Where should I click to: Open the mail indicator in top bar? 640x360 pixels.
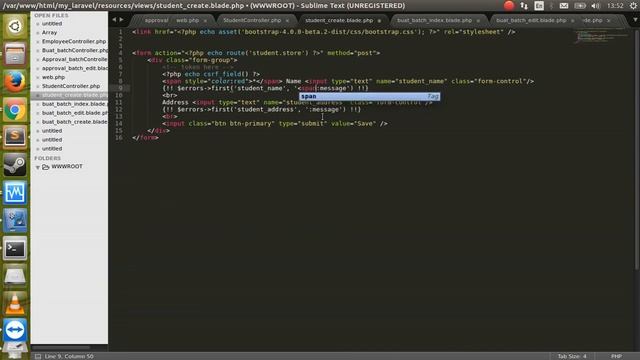point(564,6)
